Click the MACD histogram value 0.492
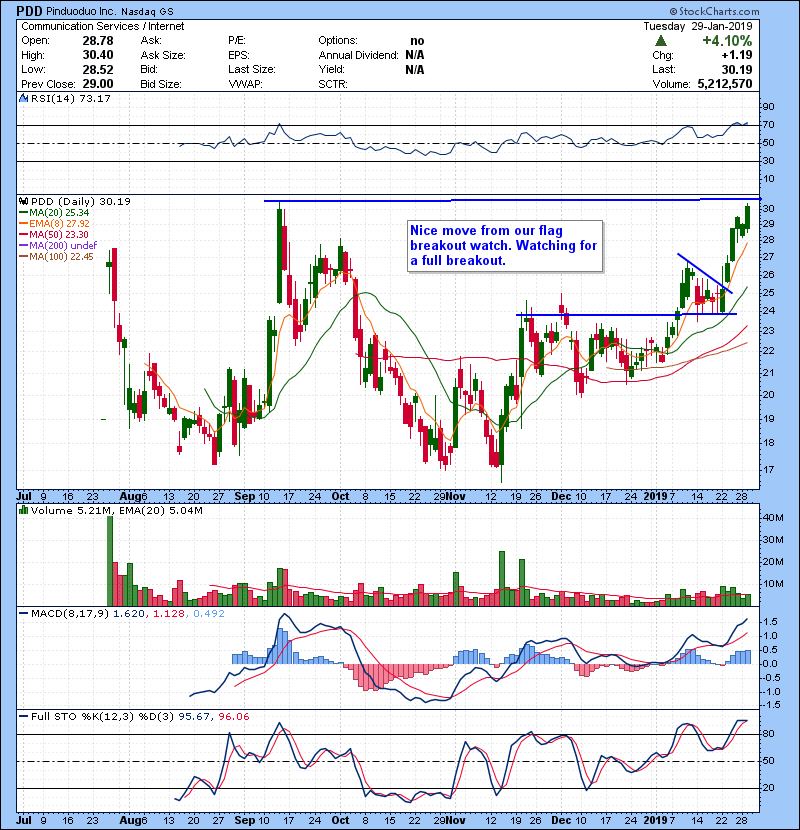Viewport: 800px width, 830px height. pos(209,614)
